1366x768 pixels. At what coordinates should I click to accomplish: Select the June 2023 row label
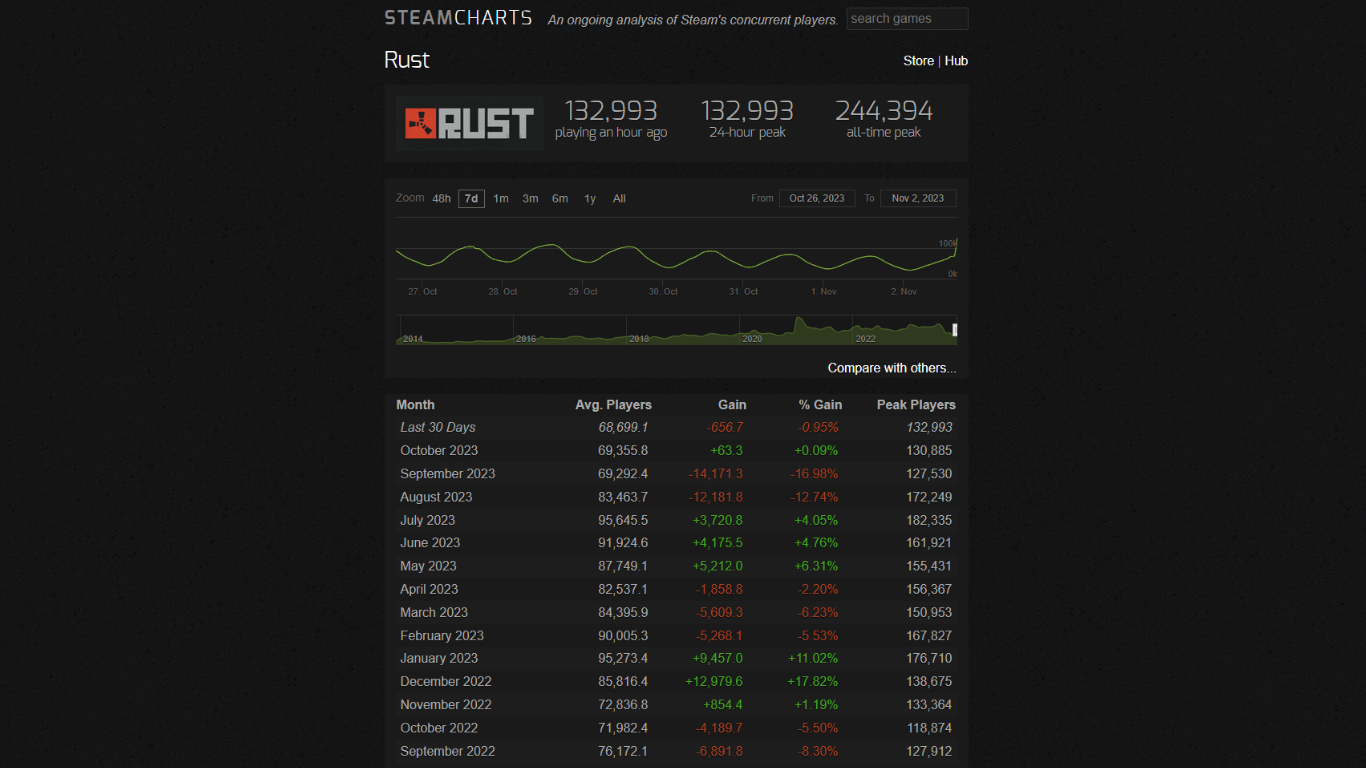(430, 543)
